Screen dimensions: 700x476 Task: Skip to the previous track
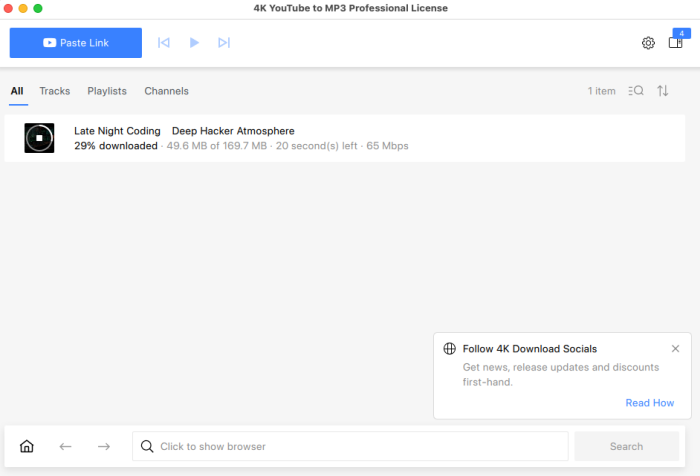(x=164, y=43)
